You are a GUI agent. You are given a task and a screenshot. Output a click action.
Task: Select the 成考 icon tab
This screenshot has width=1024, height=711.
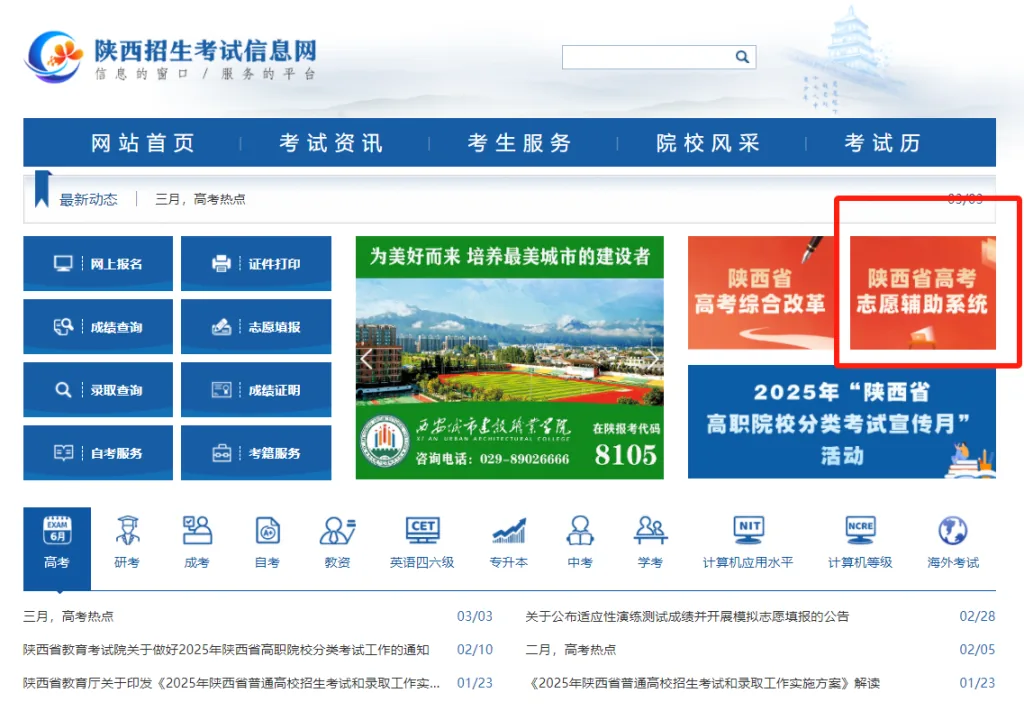(x=197, y=542)
